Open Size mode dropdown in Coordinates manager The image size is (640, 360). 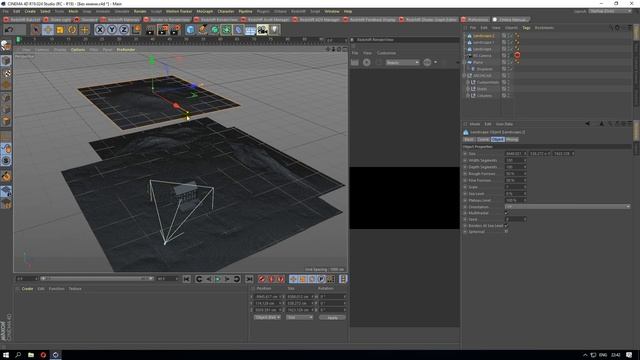[x=299, y=317]
